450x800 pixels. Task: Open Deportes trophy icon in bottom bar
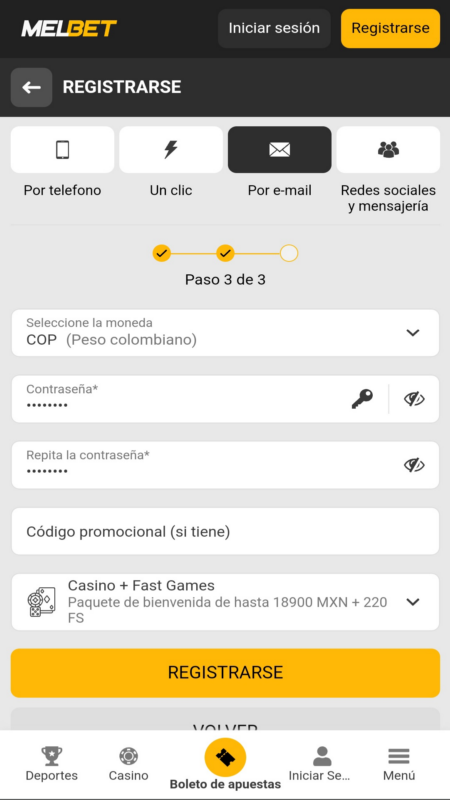pyautogui.click(x=52, y=756)
